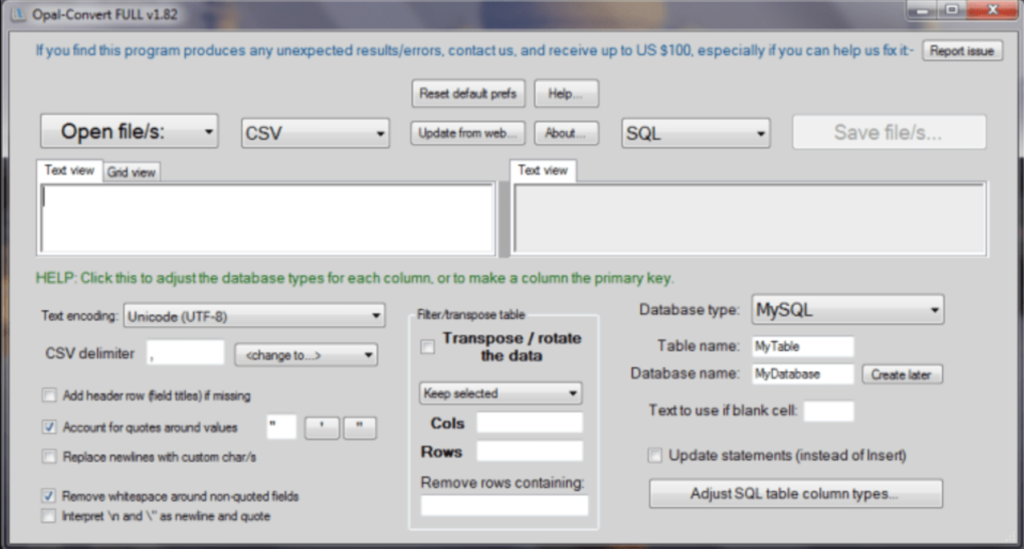
Task: Click Reset default prefs button
Action: [469, 94]
